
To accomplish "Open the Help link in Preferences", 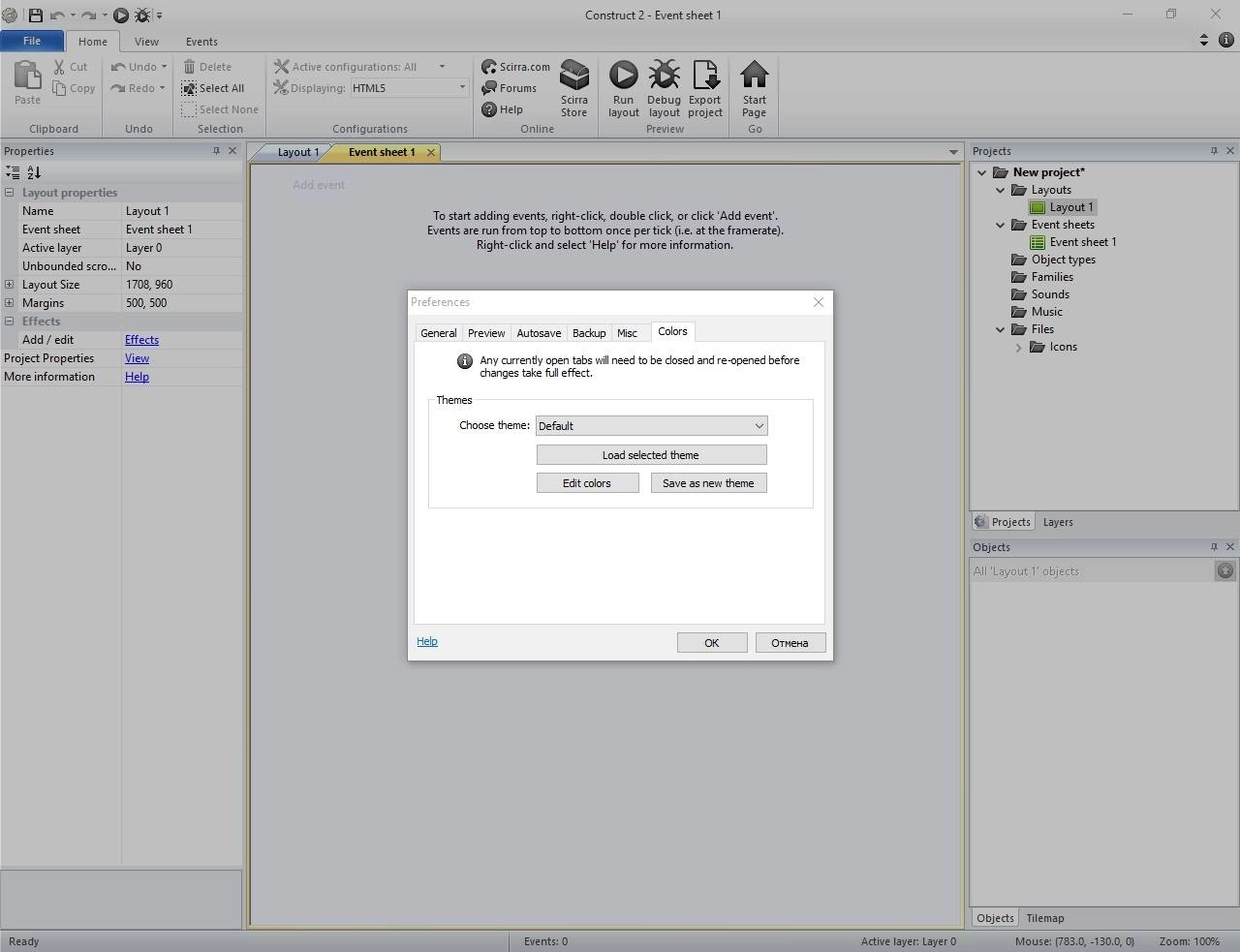I will 427,641.
